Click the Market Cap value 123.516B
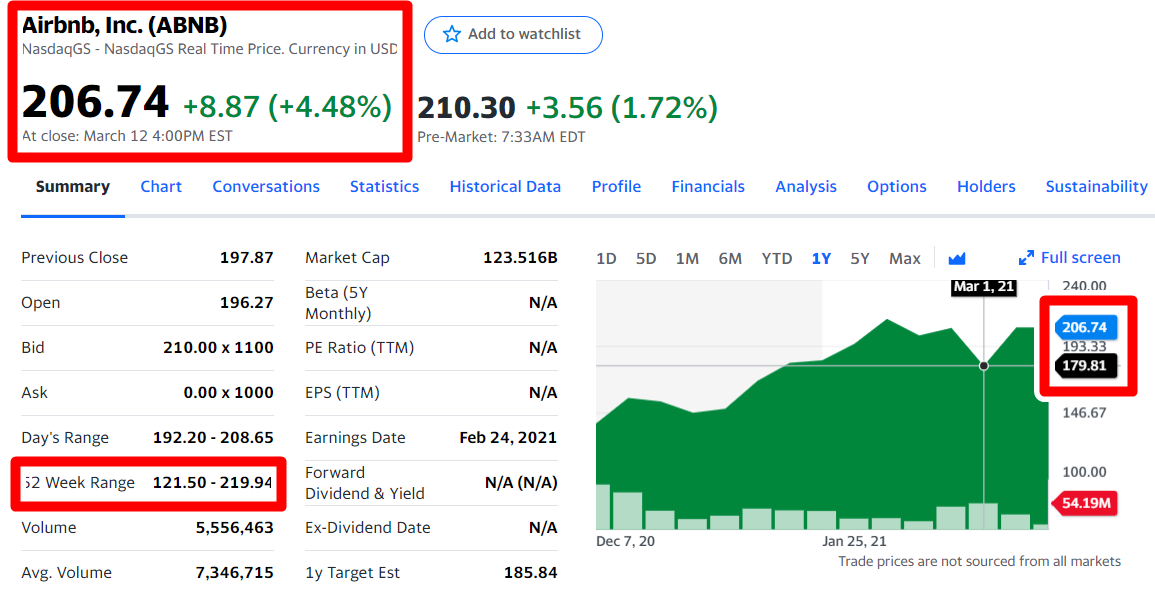Screen dimensions: 1155x606 [520, 258]
